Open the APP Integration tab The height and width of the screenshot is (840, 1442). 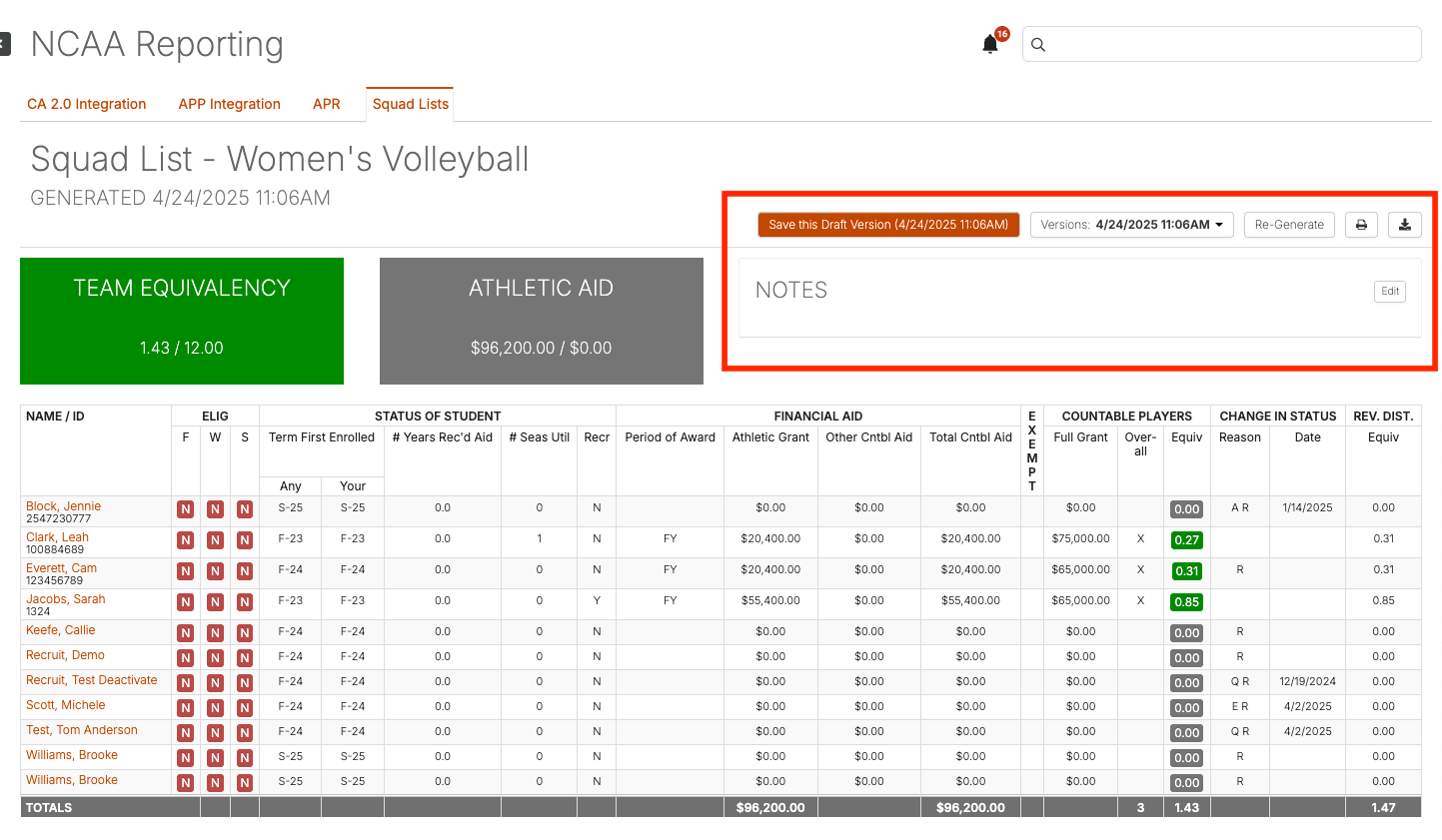[230, 104]
